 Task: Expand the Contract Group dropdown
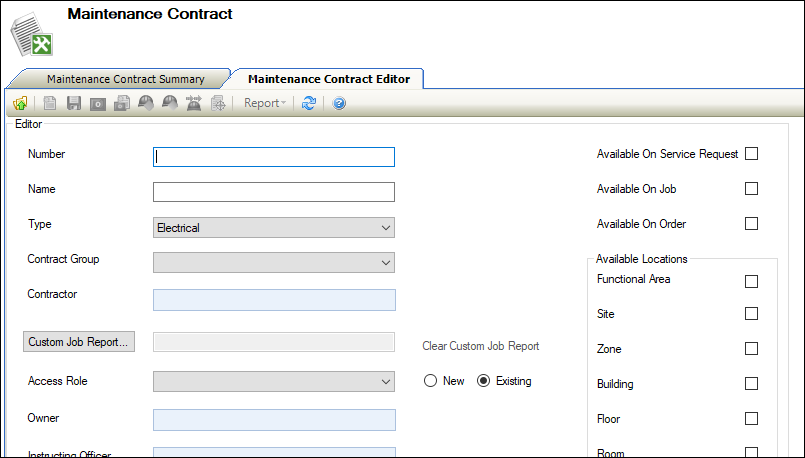(x=273, y=262)
